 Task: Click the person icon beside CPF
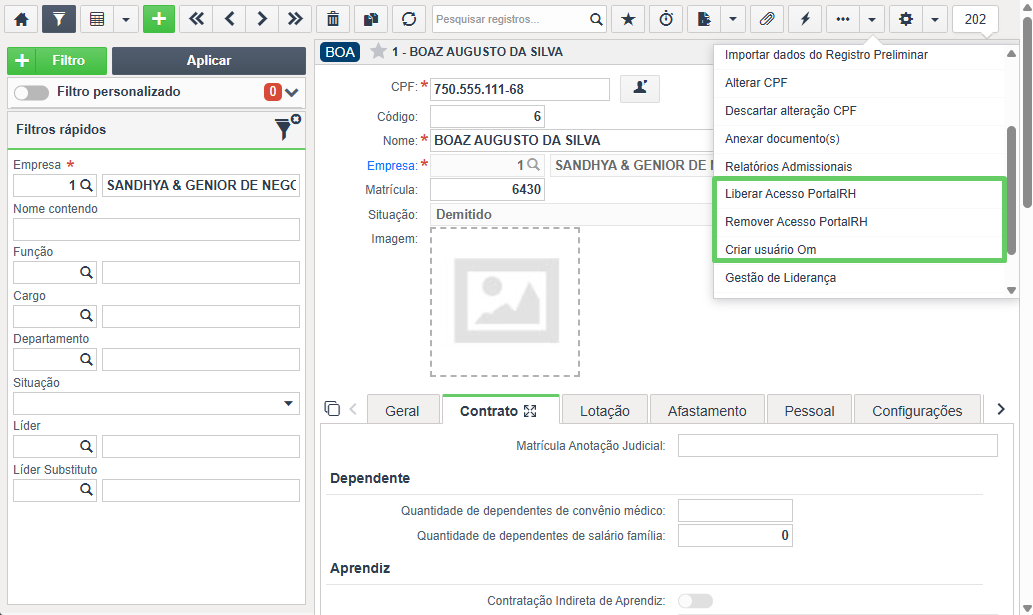point(640,88)
